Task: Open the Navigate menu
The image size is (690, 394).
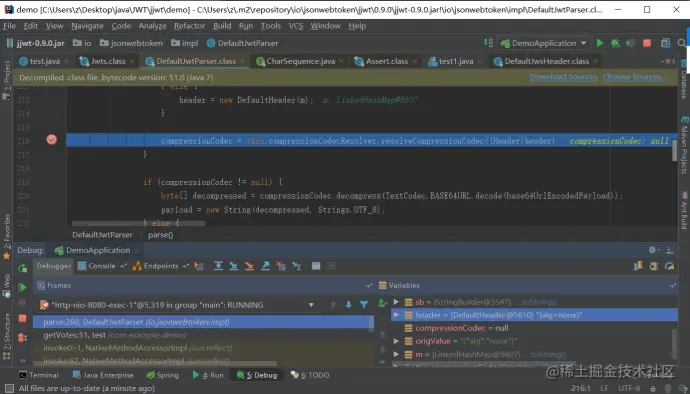Action: coord(87,26)
